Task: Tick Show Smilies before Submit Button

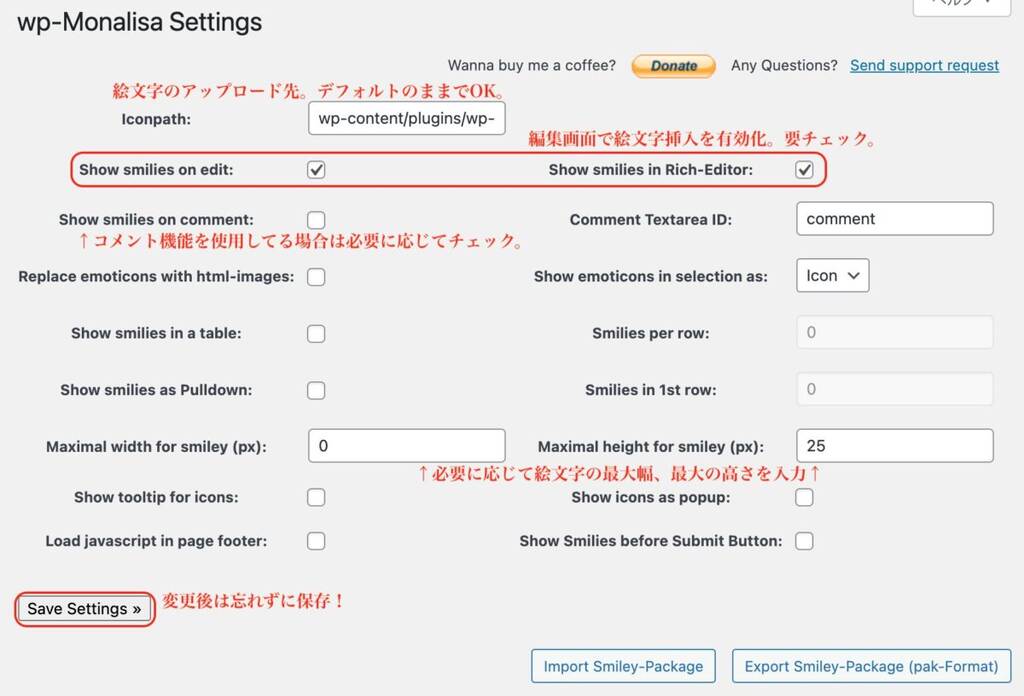Action: point(804,541)
